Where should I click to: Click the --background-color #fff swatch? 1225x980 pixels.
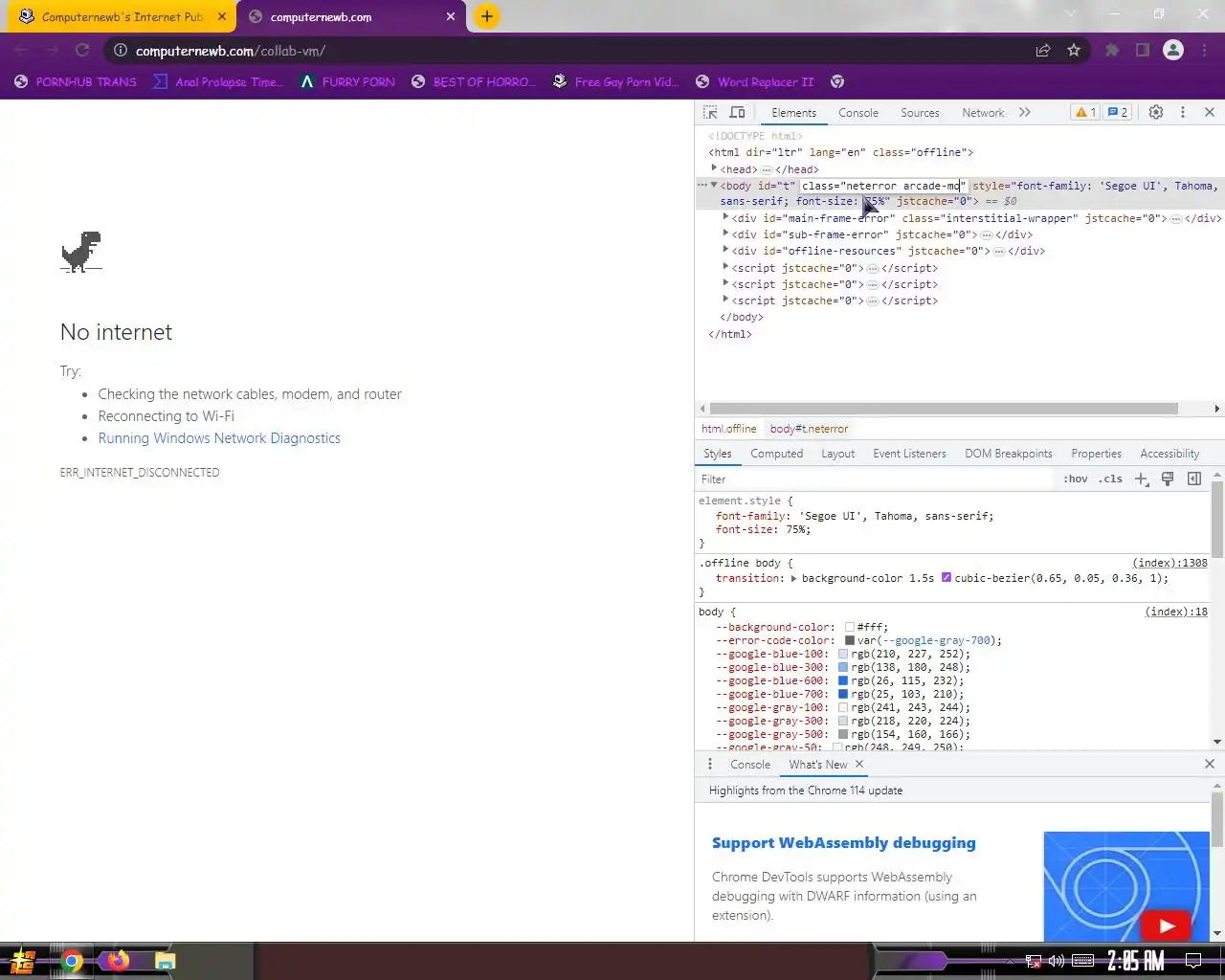850,628
